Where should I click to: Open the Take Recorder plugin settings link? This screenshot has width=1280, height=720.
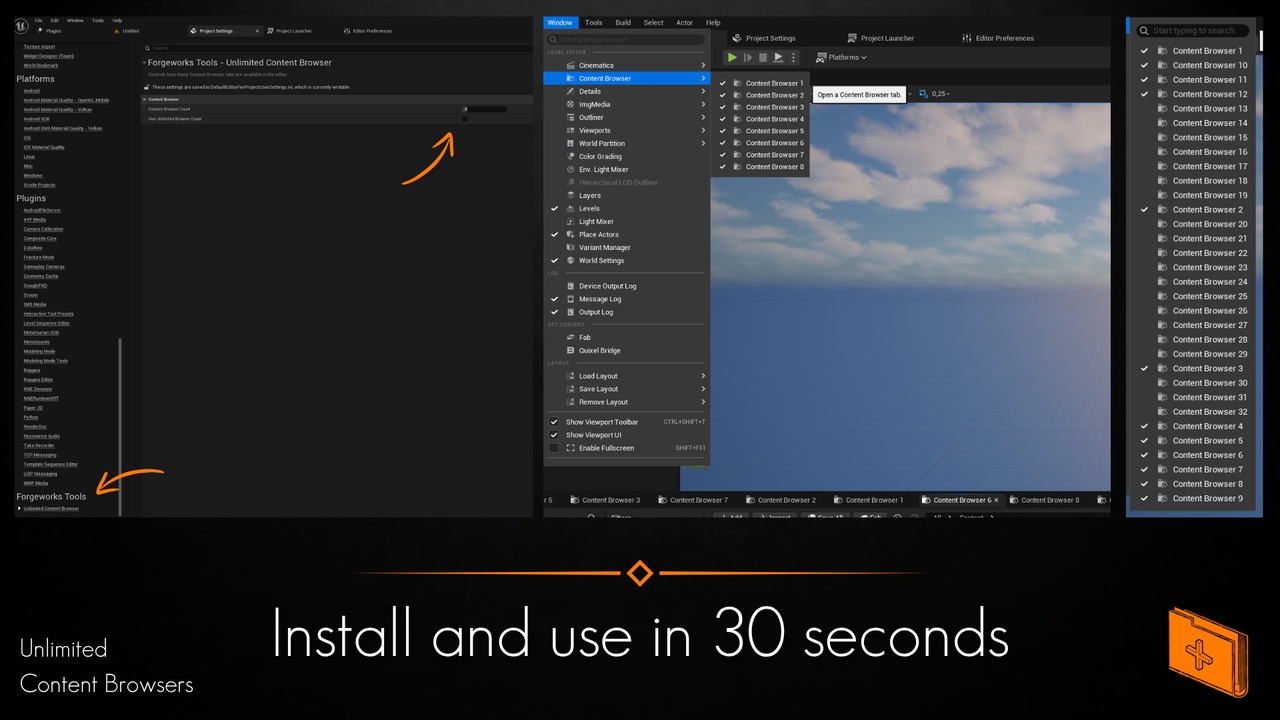click(37, 446)
